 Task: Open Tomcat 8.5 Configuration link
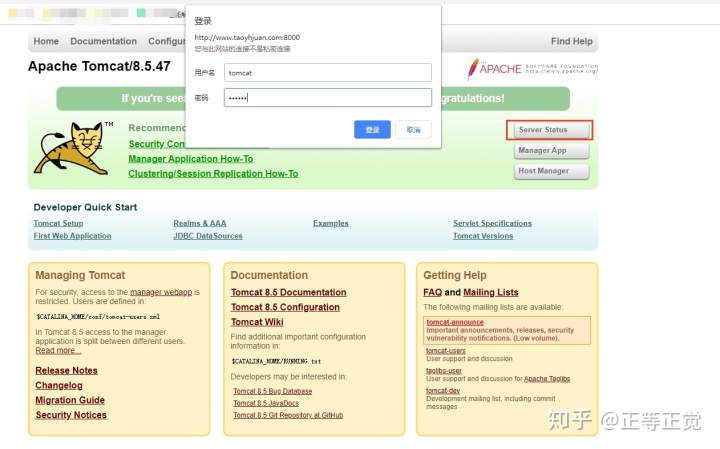(x=285, y=307)
